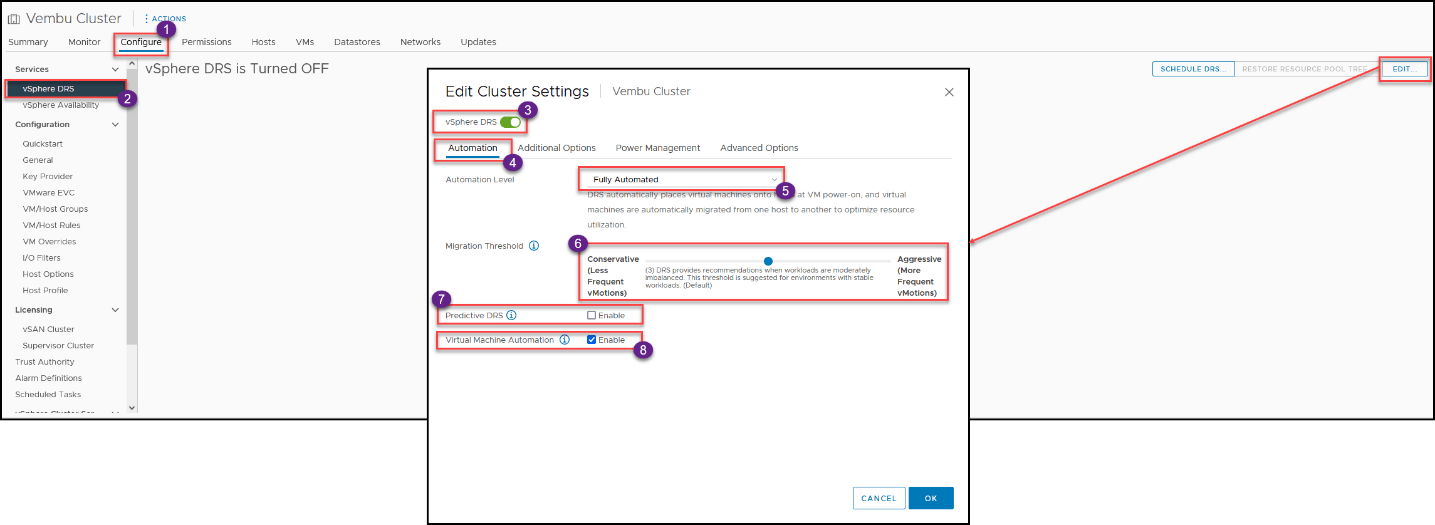Viewport: 1435px width, 525px height.
Task: Open Host Profile
Action: [x=45, y=290]
